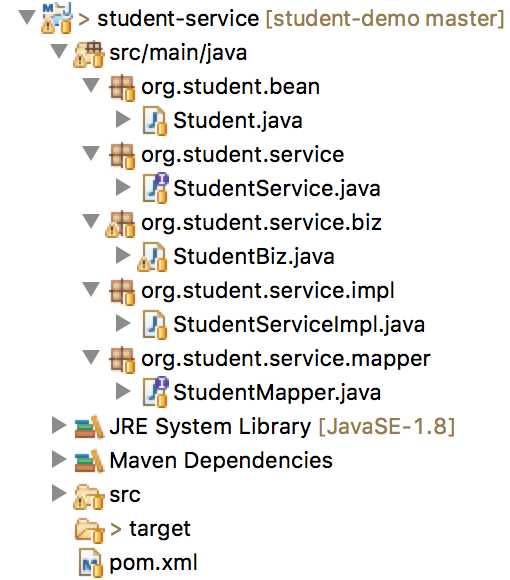510x580 pixels.
Task: Click the StudentBiz.java warning file icon
Action: coord(152,256)
